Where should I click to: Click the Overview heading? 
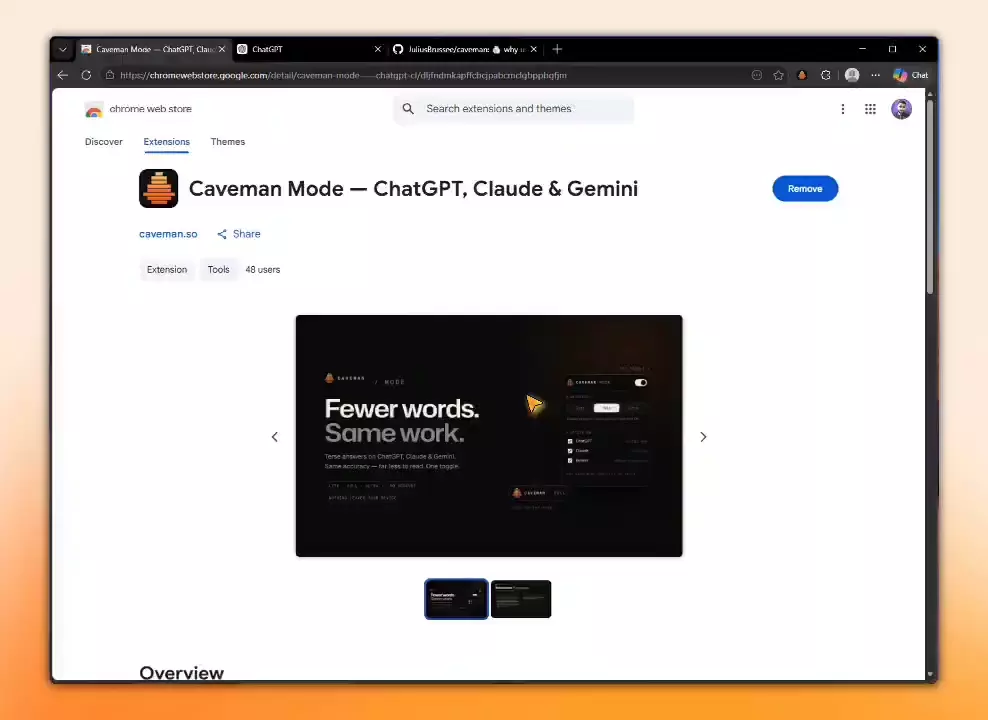point(181,672)
